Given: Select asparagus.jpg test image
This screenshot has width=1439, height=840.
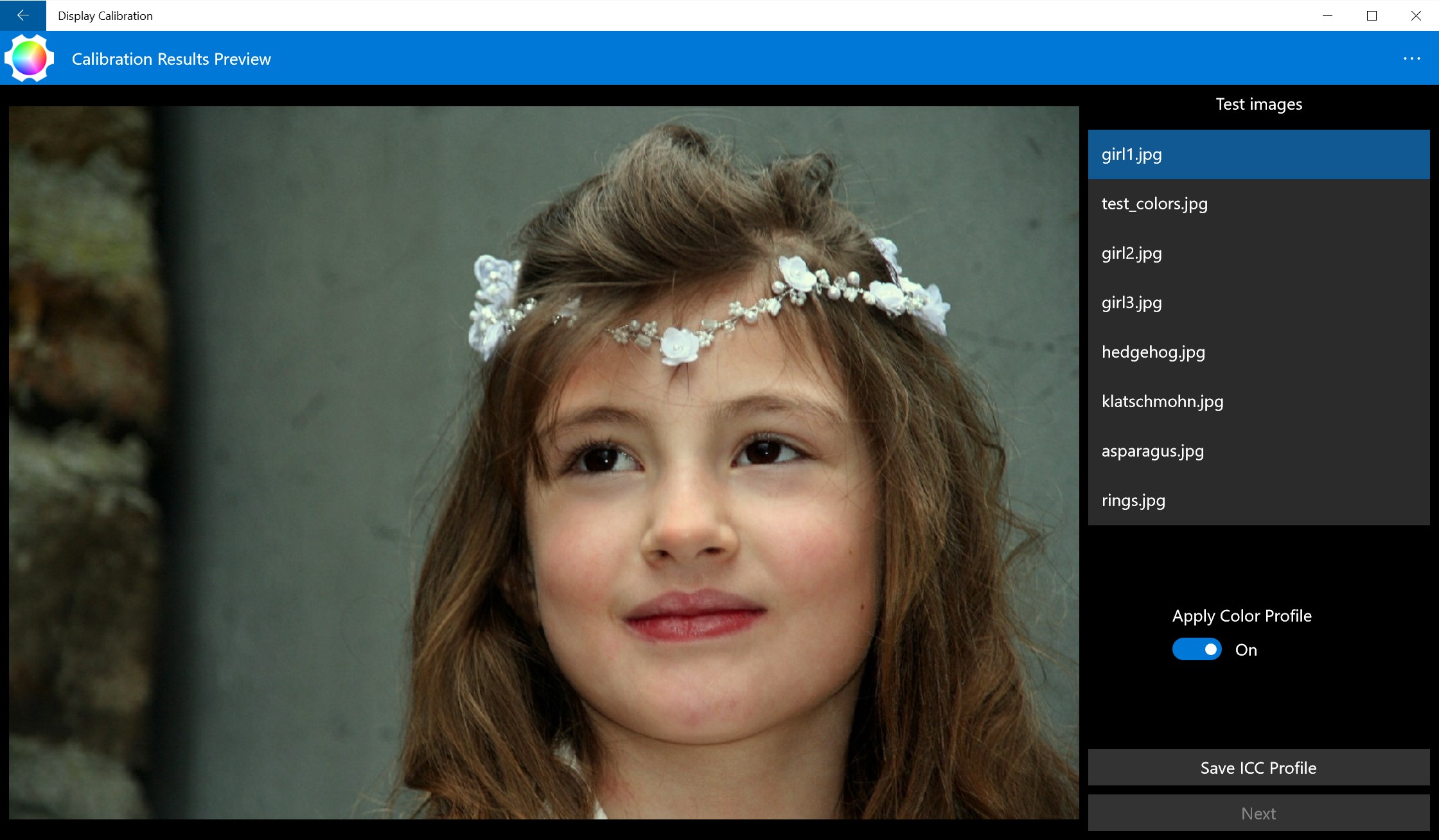Looking at the screenshot, I should point(1152,451).
